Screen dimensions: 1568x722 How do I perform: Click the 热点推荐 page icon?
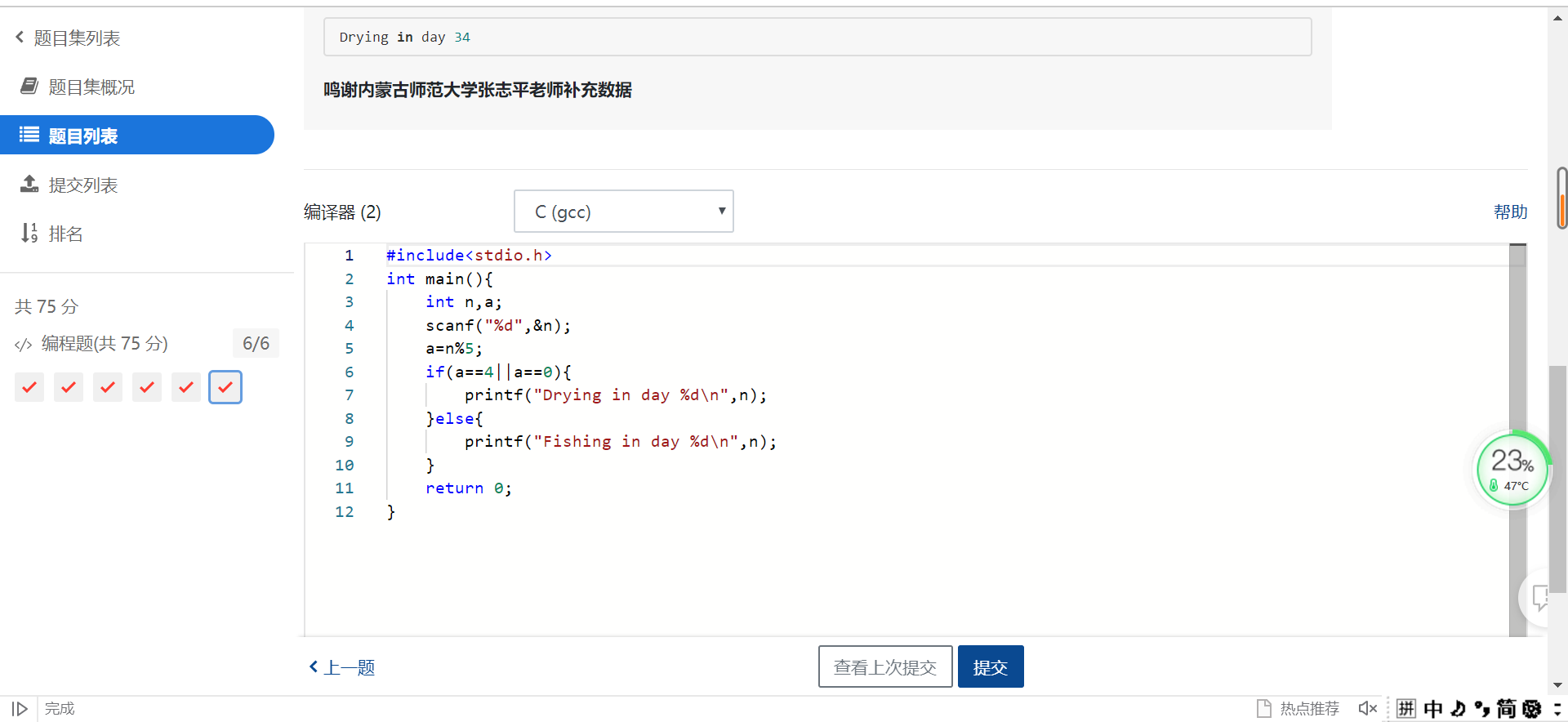tap(1264, 709)
